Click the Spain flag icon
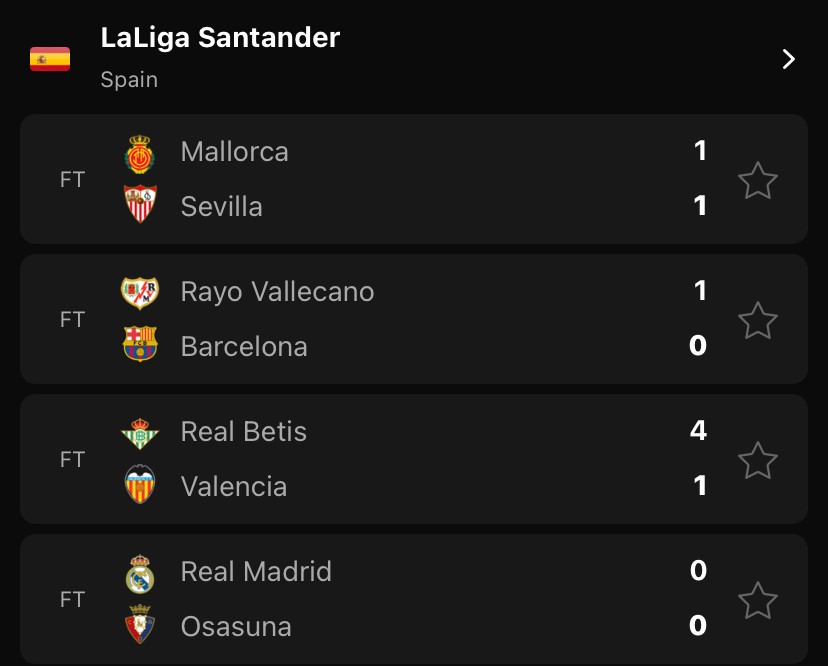 (x=50, y=59)
